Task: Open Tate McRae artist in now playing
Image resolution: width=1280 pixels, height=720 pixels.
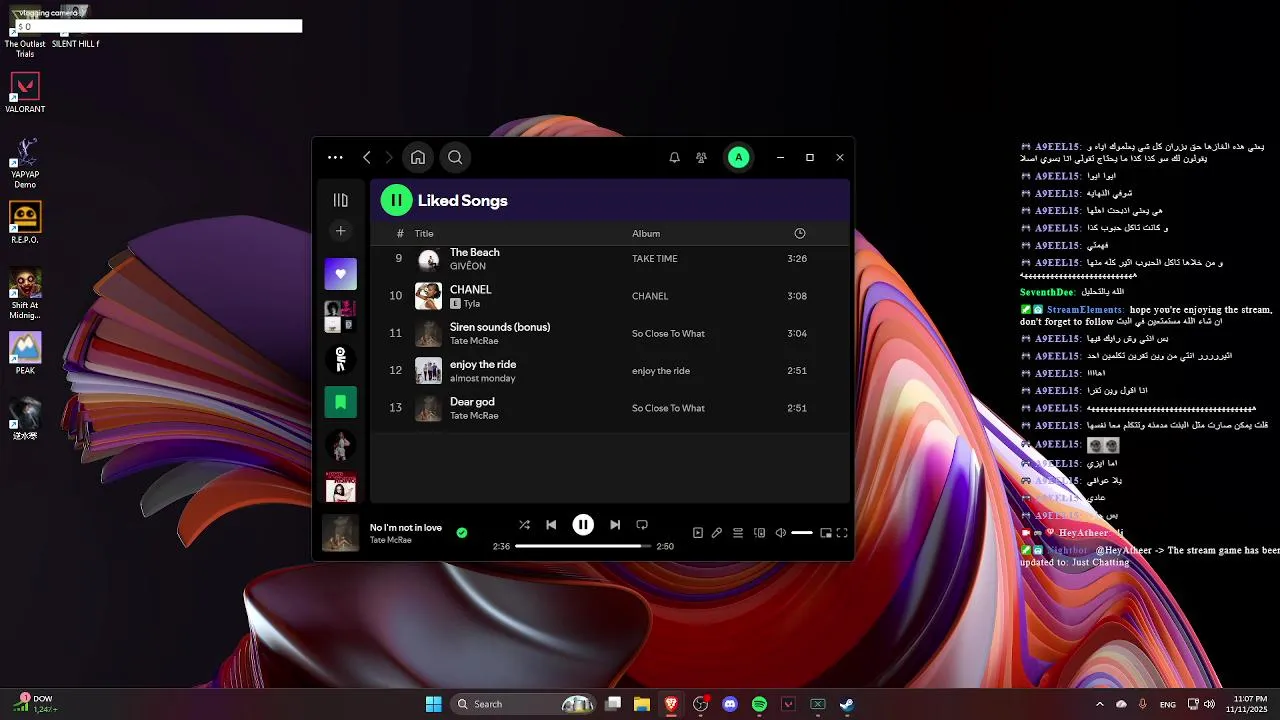Action: click(391, 540)
